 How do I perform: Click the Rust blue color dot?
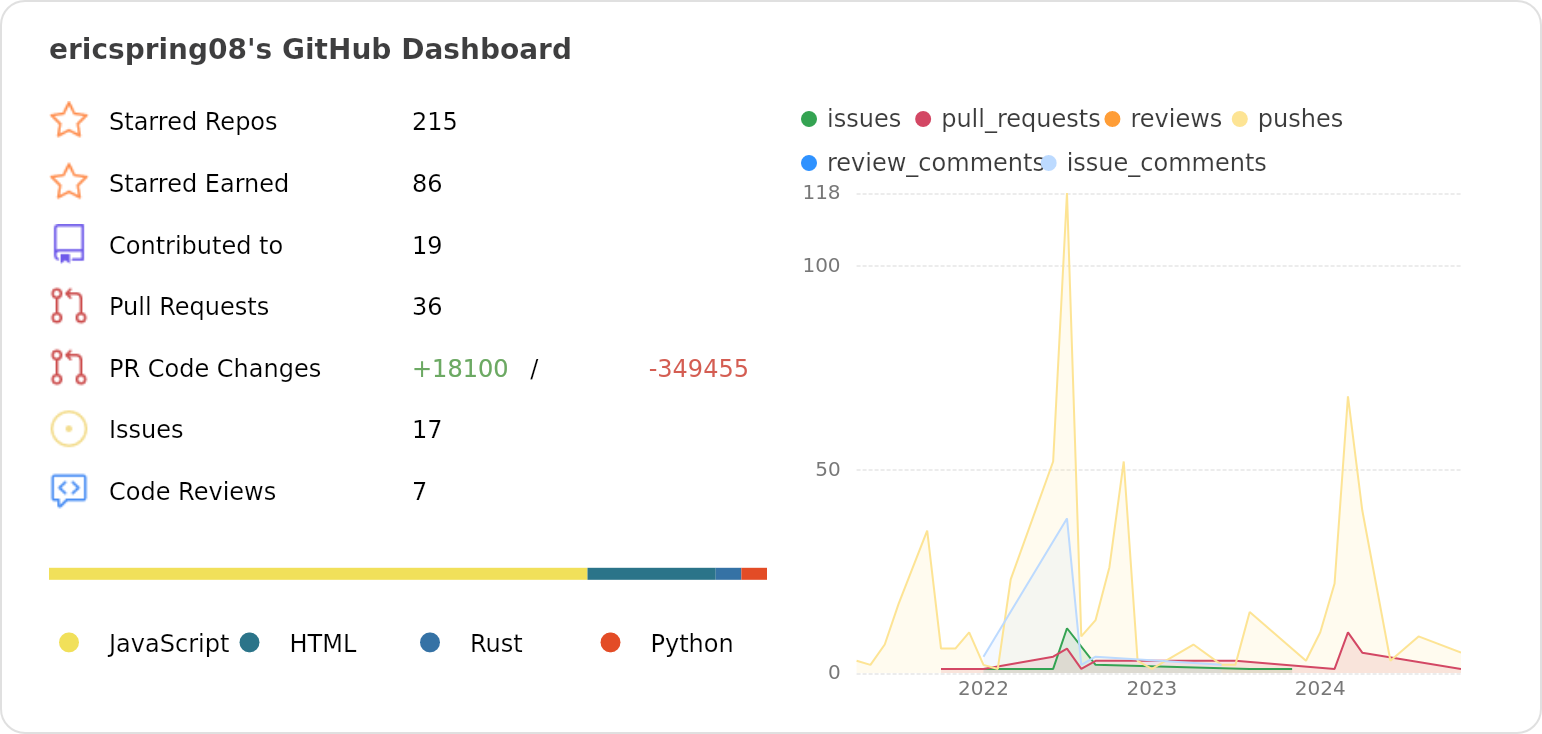(x=430, y=642)
